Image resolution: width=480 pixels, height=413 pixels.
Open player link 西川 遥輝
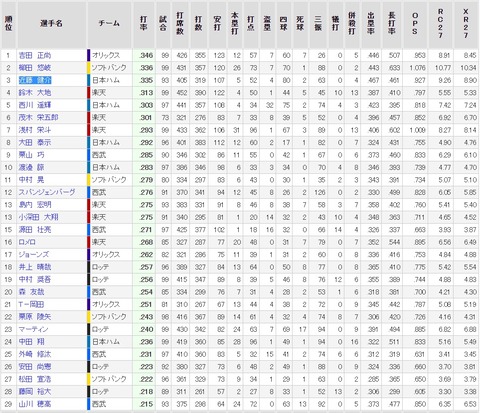35,105
